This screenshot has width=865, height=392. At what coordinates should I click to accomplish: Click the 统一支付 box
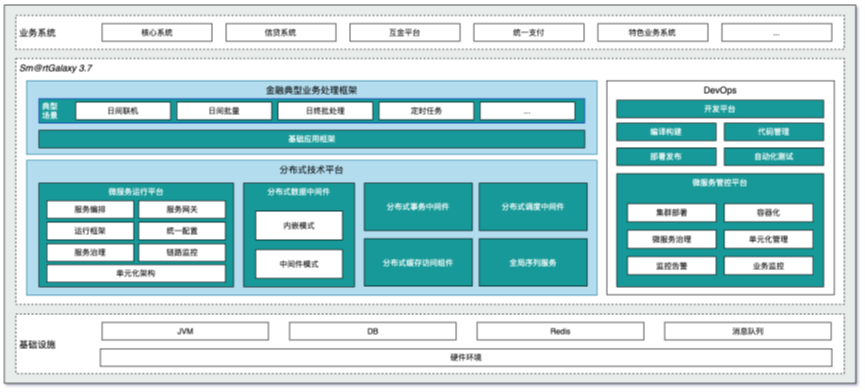528,33
